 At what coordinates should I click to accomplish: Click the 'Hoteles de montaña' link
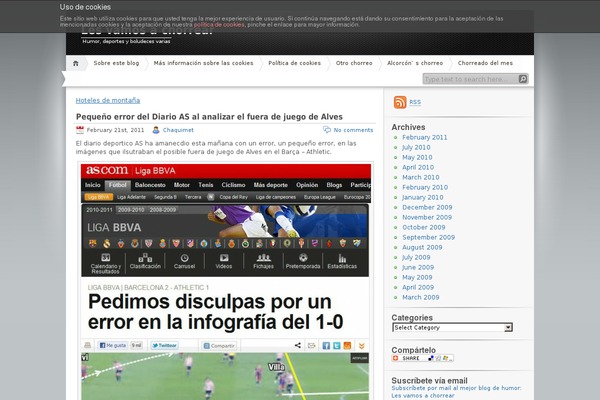[x=108, y=100]
